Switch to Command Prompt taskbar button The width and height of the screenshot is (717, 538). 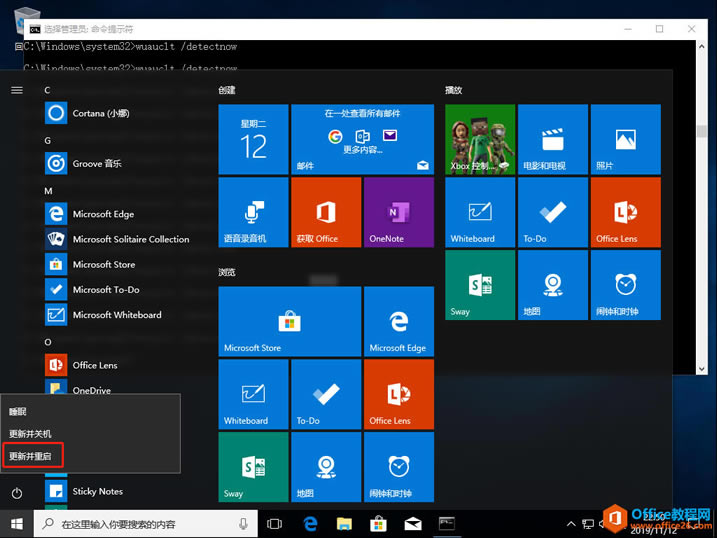click(x=447, y=524)
